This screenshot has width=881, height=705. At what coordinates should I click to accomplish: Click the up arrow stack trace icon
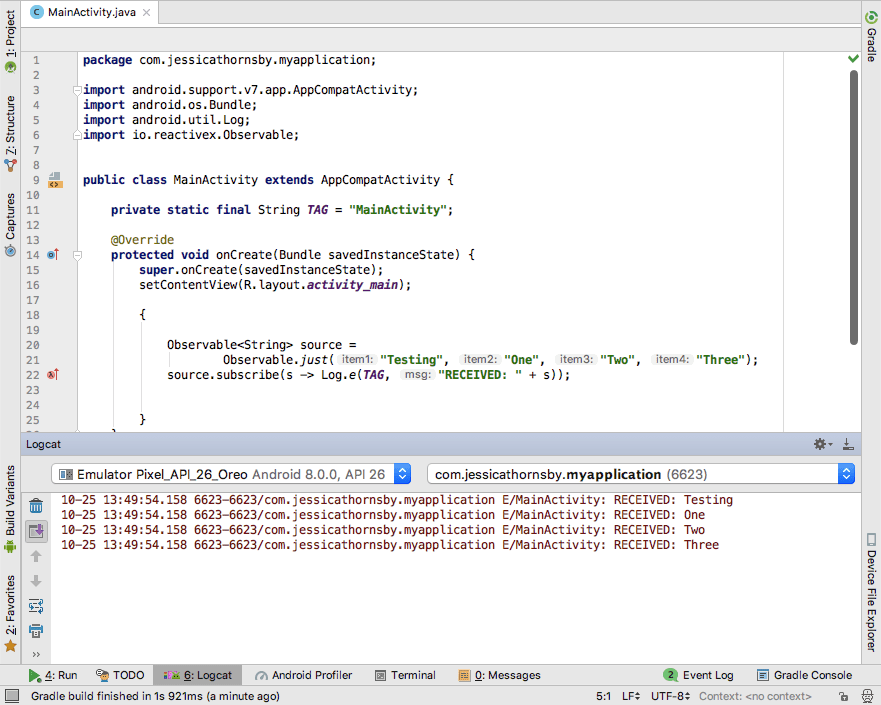36,556
